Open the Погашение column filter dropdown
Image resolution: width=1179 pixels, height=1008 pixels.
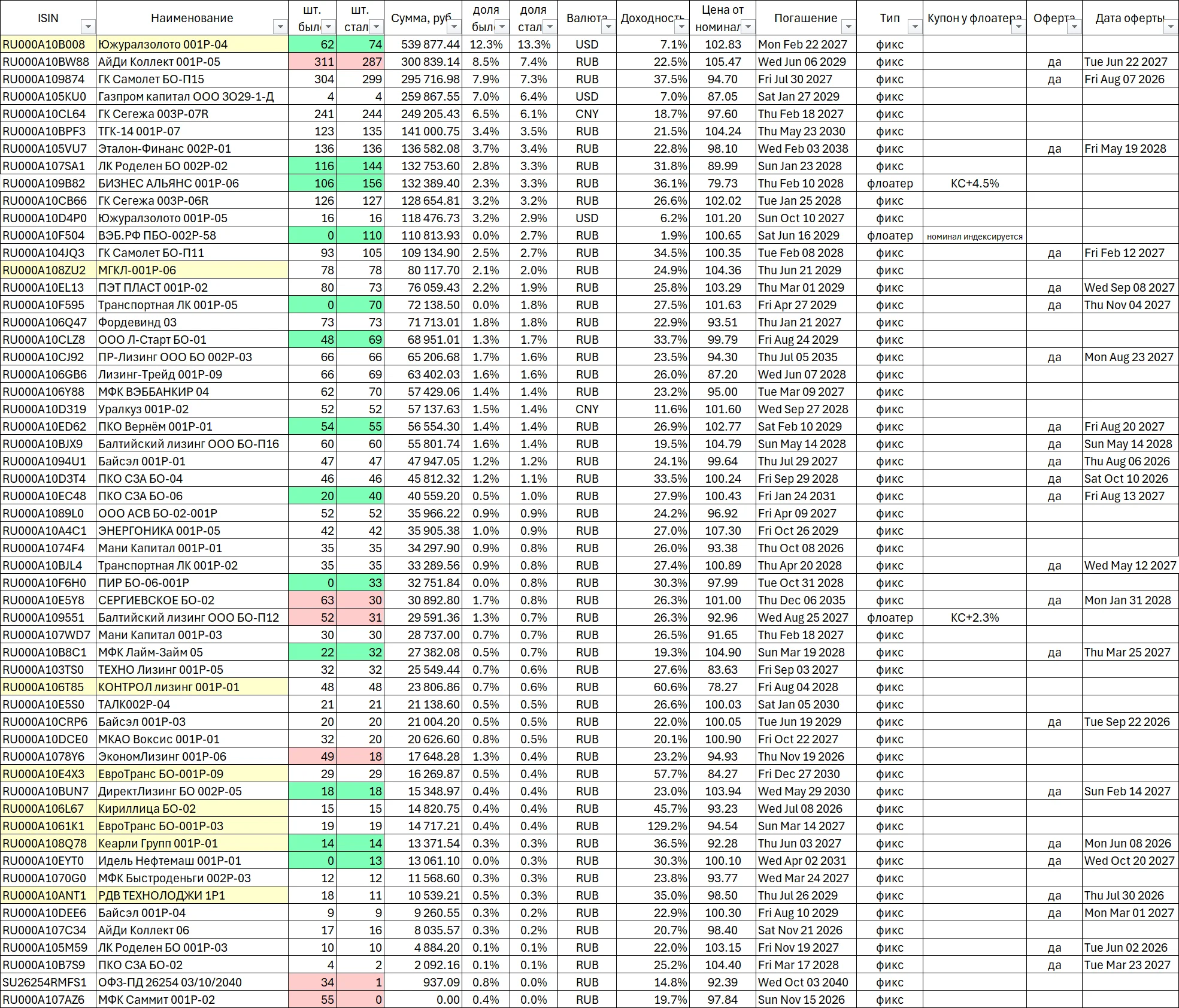(848, 27)
